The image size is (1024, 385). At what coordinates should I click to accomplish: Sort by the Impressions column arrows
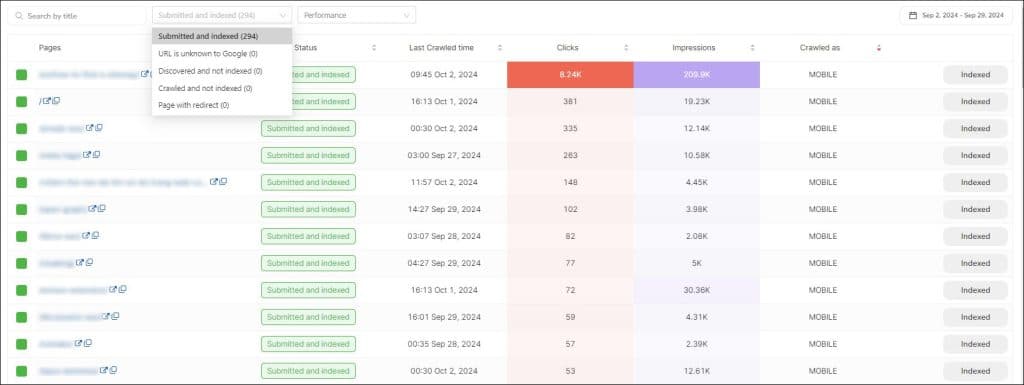pos(752,48)
